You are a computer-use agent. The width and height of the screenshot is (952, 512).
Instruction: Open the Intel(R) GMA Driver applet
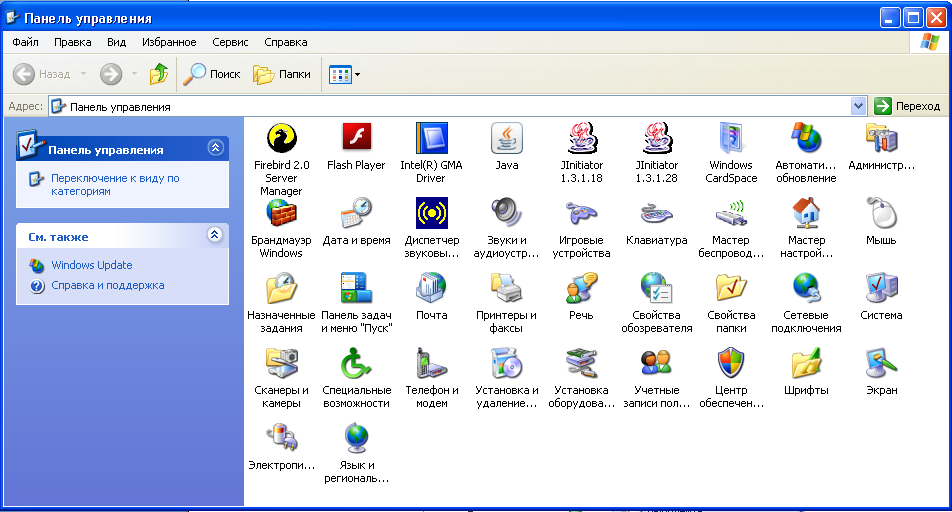tap(431, 138)
